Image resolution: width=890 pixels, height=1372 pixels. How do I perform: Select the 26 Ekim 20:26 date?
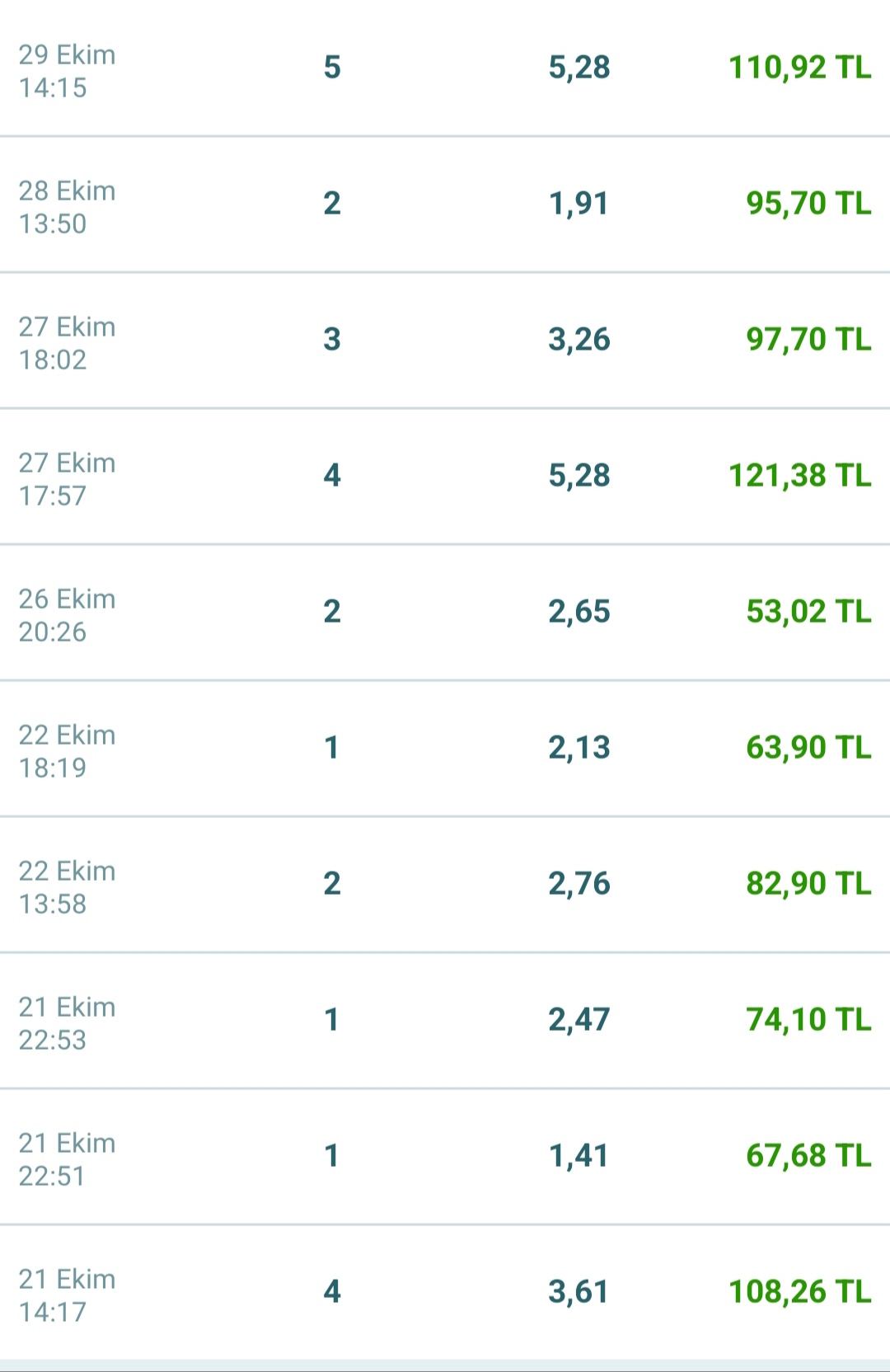[68, 615]
